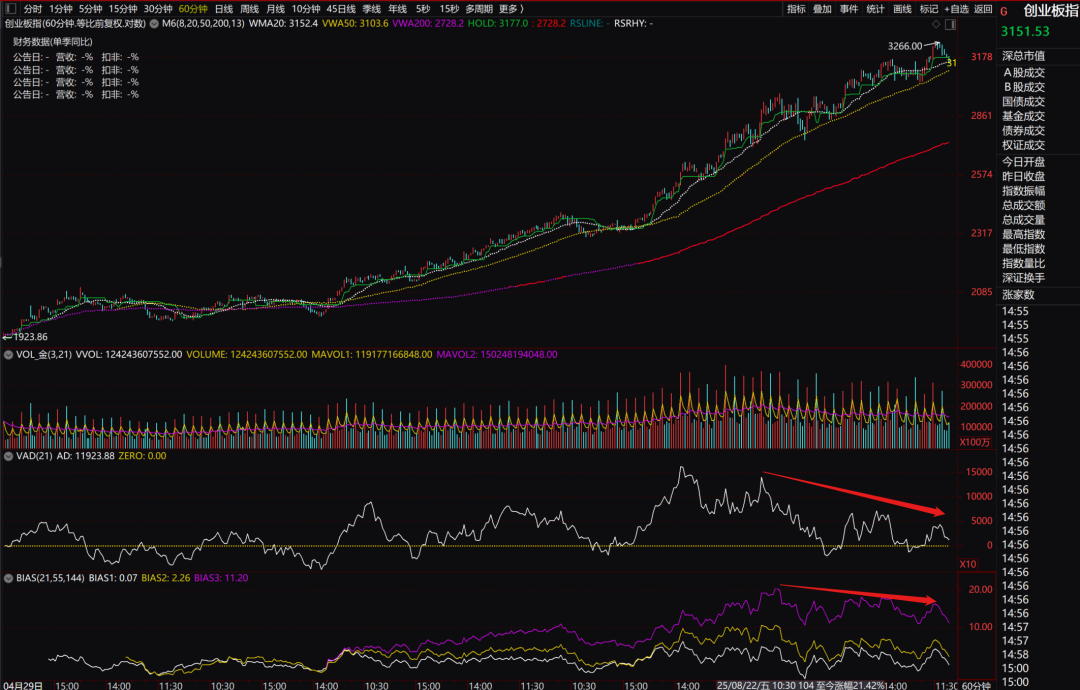The image size is (1080, 690).
Task: Click the B股成交 row
Action: pyautogui.click(x=1024, y=87)
